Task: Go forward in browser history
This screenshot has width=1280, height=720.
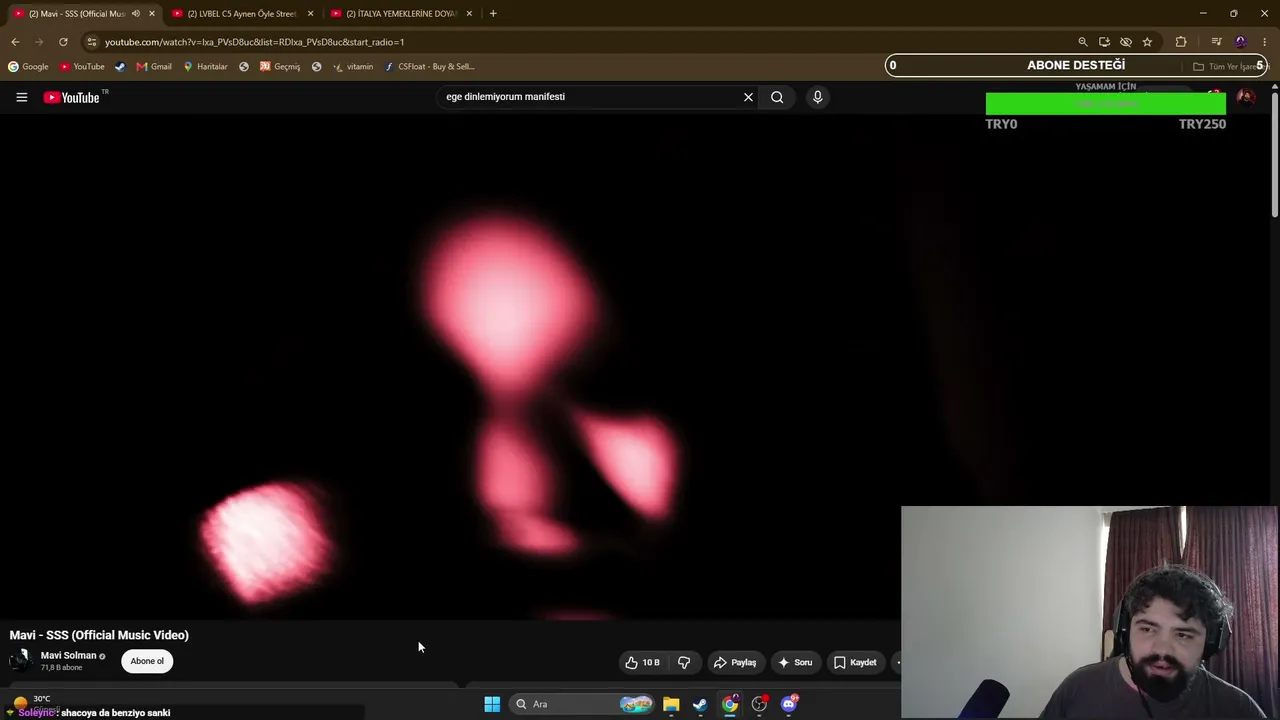Action: point(39,42)
